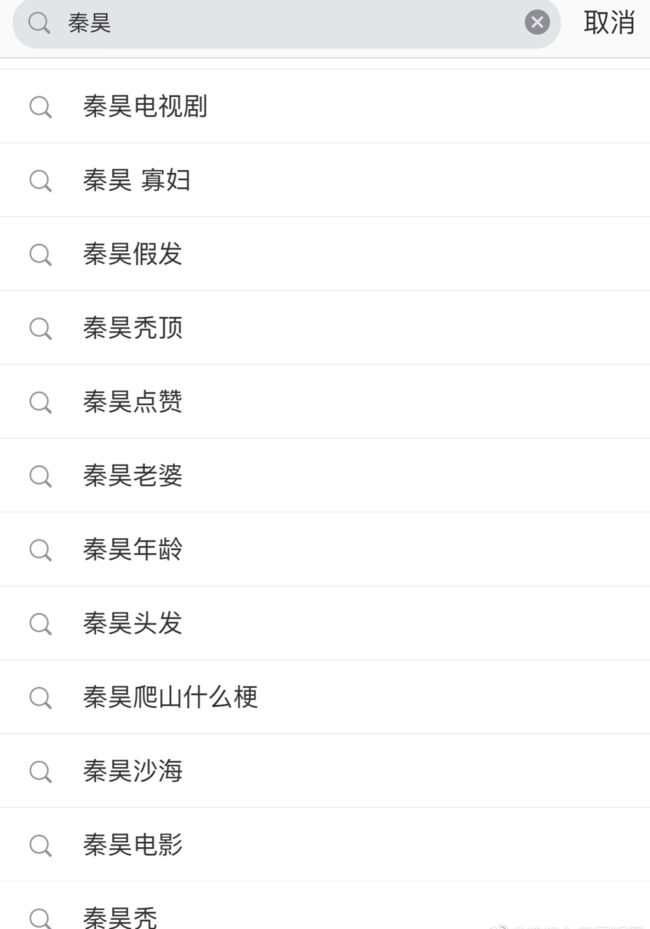The image size is (650, 929).
Task: Tap the search icon next to 秦昊电视剧
Action: tap(40, 107)
